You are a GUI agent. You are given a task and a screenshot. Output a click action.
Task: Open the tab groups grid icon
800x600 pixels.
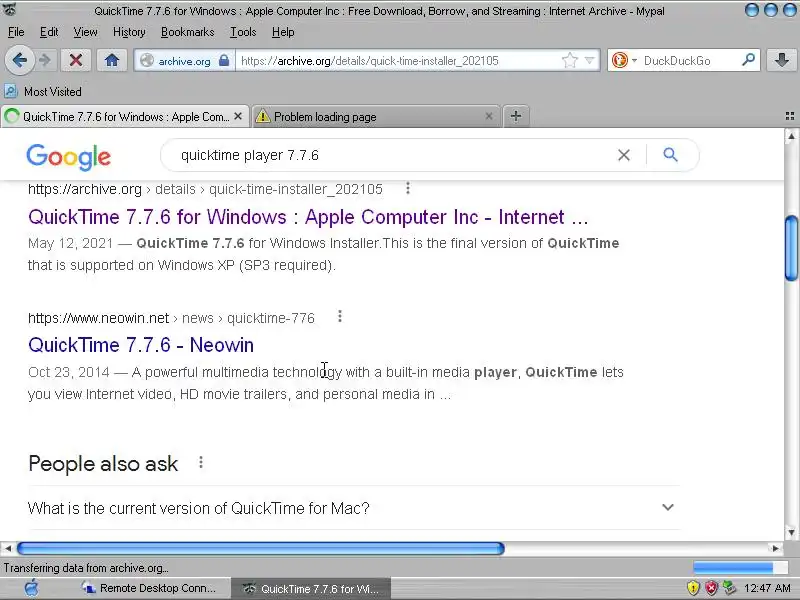tap(790, 116)
